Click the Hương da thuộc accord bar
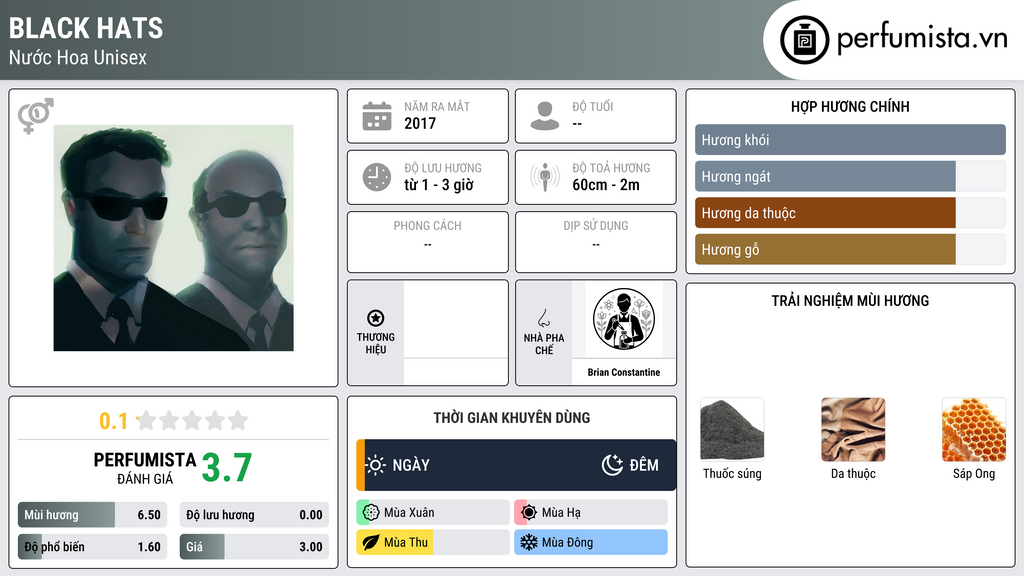Screen dimensions: 1024x576 pos(850,213)
